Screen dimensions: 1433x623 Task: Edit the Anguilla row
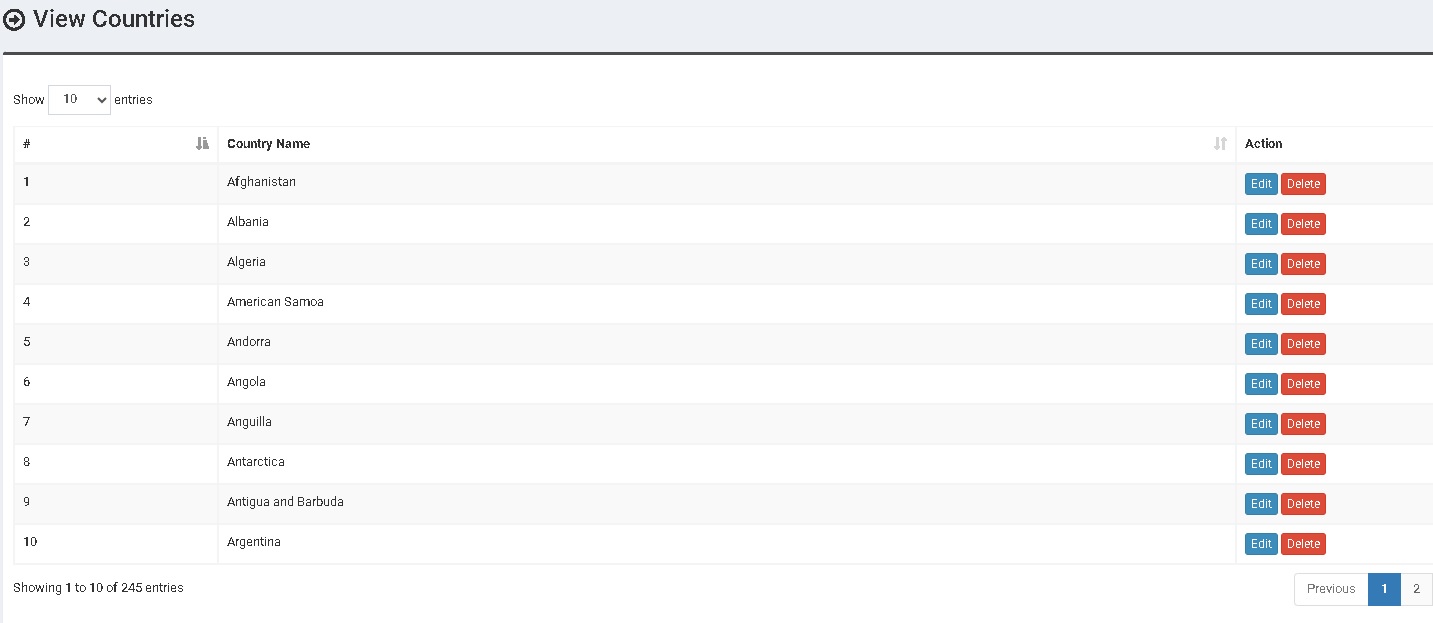point(1261,424)
